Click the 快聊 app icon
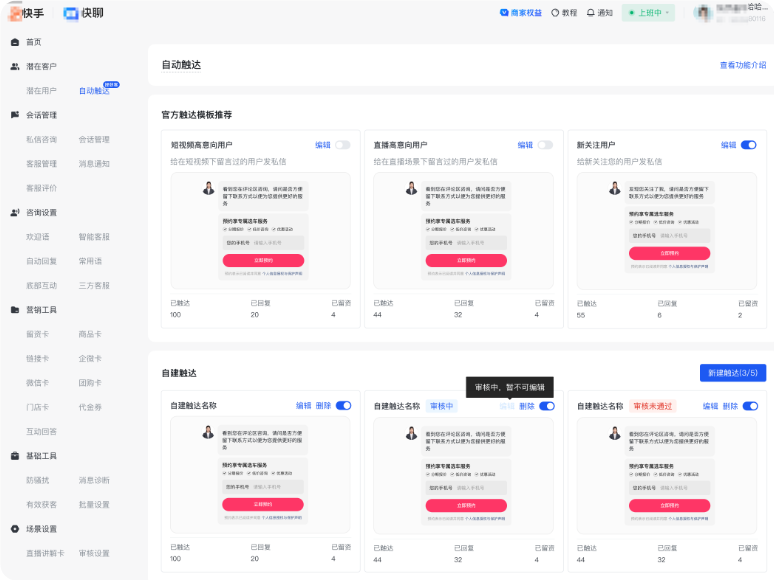This screenshot has width=774, height=580. pos(71,13)
